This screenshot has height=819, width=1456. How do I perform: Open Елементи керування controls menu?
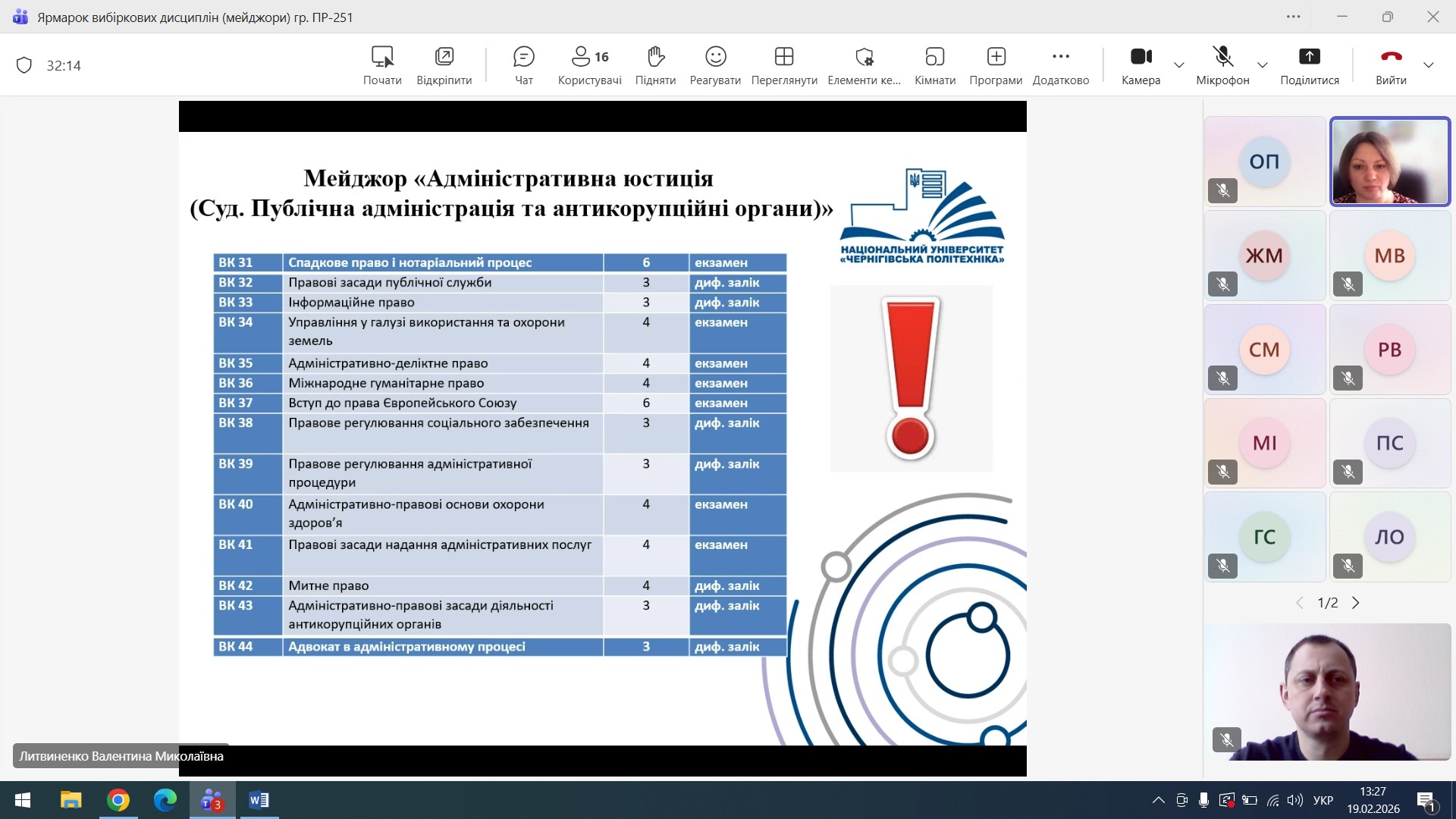coord(864,64)
